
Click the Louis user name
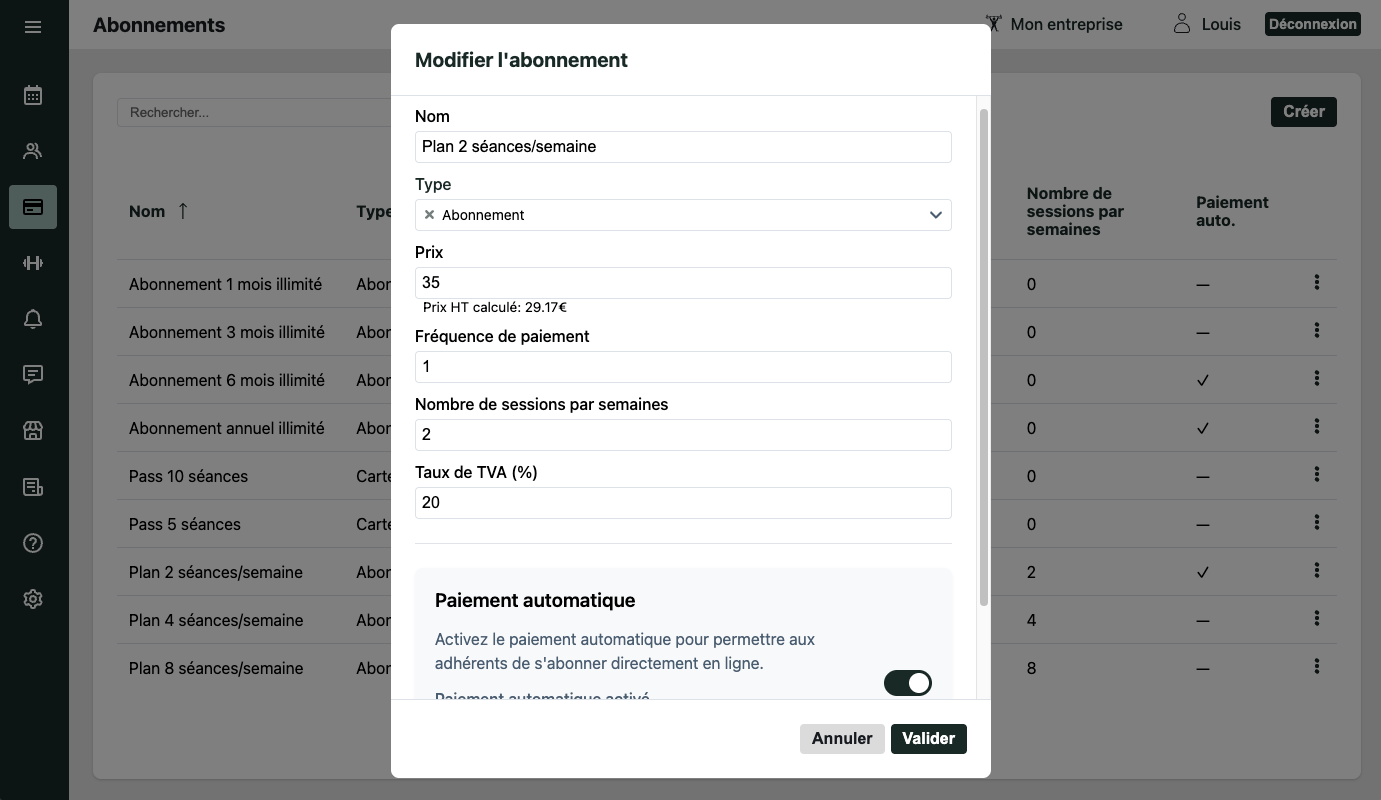[x=1221, y=24]
